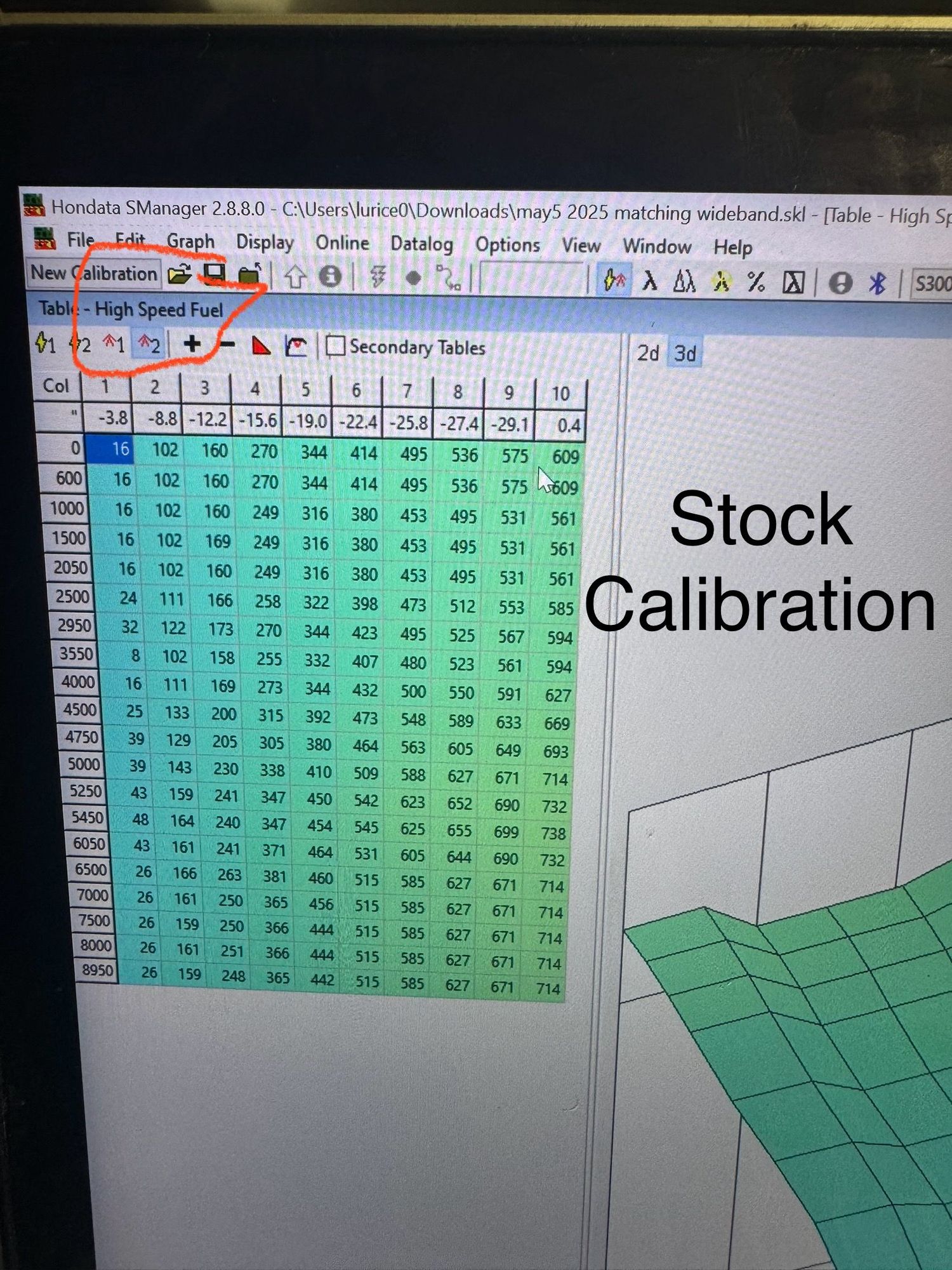Select fuel cell value 609 in first row

click(x=564, y=457)
